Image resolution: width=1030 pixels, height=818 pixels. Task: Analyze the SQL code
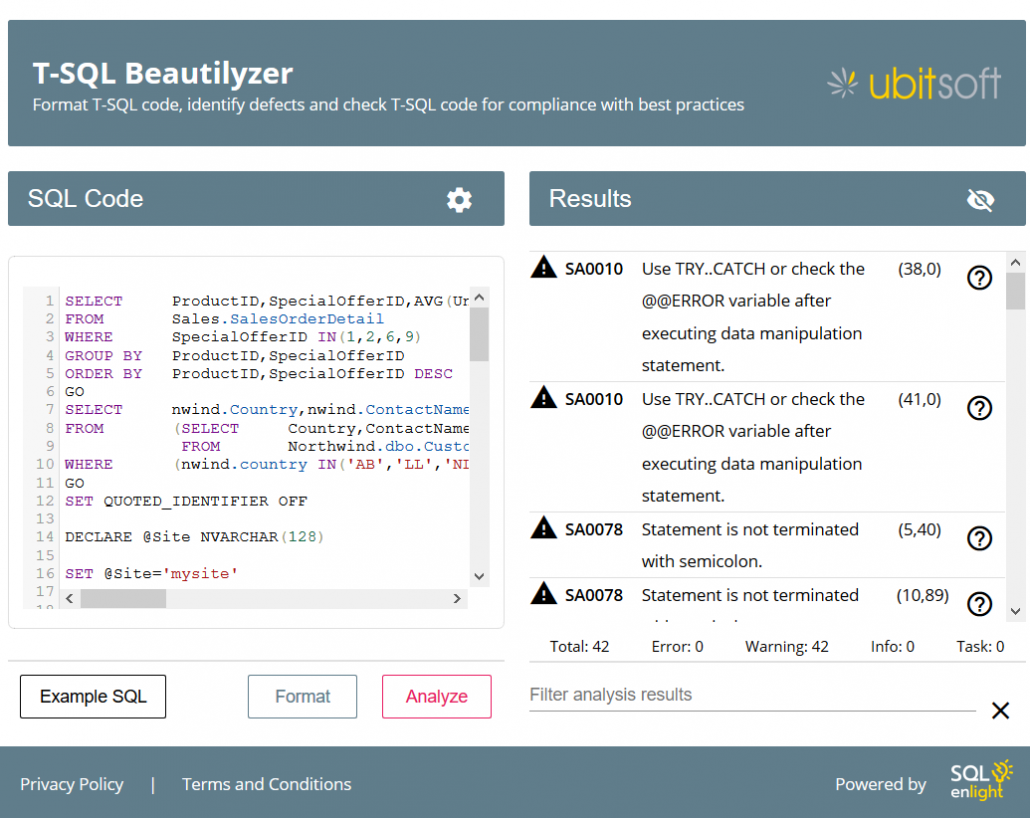coord(436,696)
